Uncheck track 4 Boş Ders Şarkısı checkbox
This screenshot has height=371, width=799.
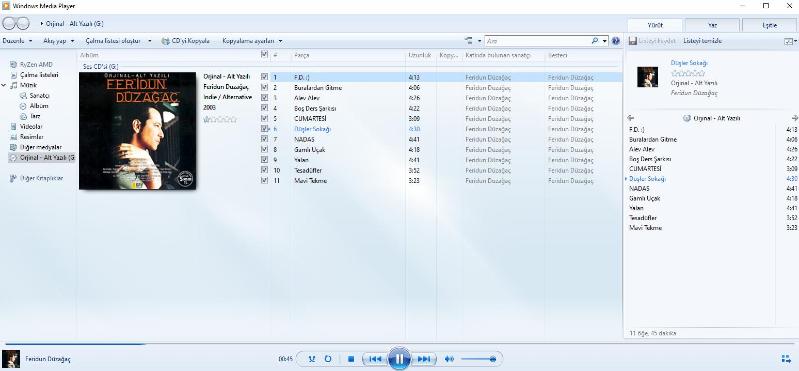[264, 108]
